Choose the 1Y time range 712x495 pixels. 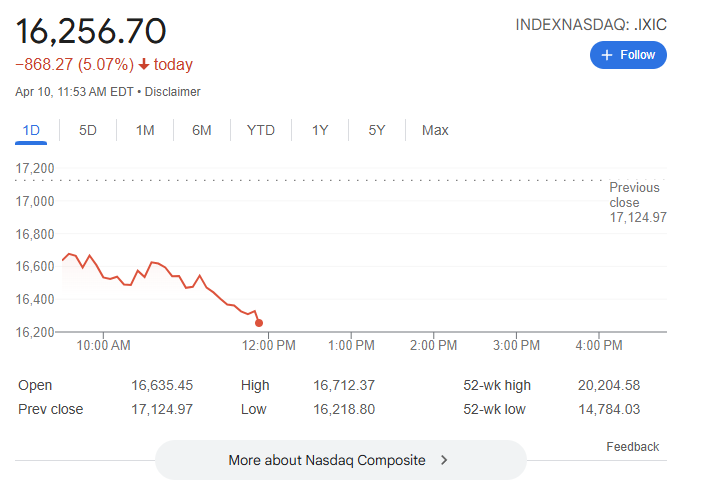(320, 130)
